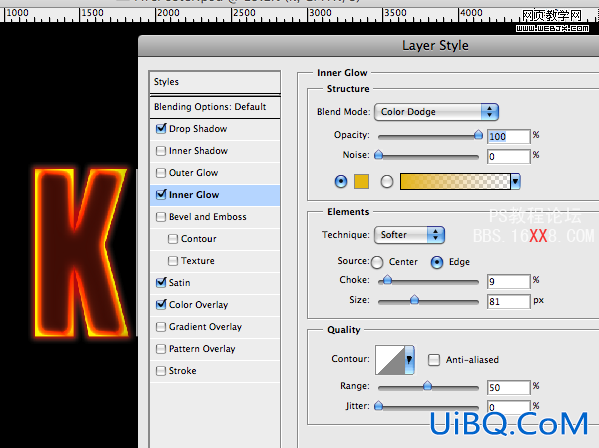Click the Size value input field

(508, 301)
